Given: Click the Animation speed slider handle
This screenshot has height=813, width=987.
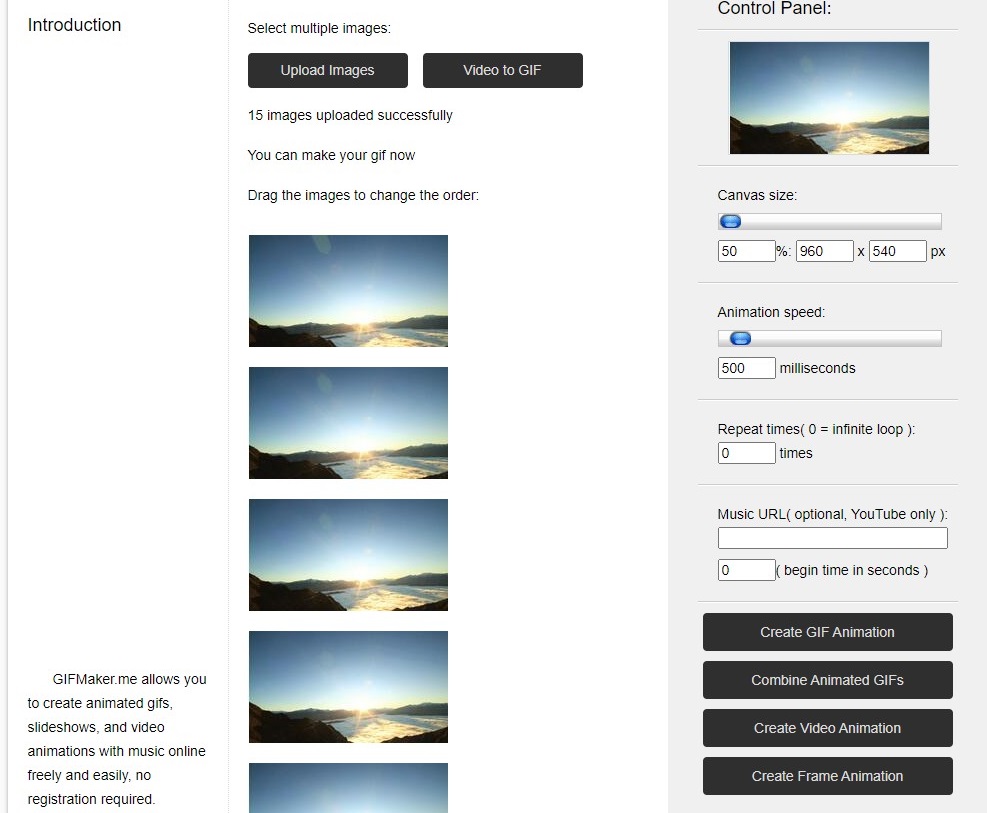Looking at the screenshot, I should (x=740, y=339).
